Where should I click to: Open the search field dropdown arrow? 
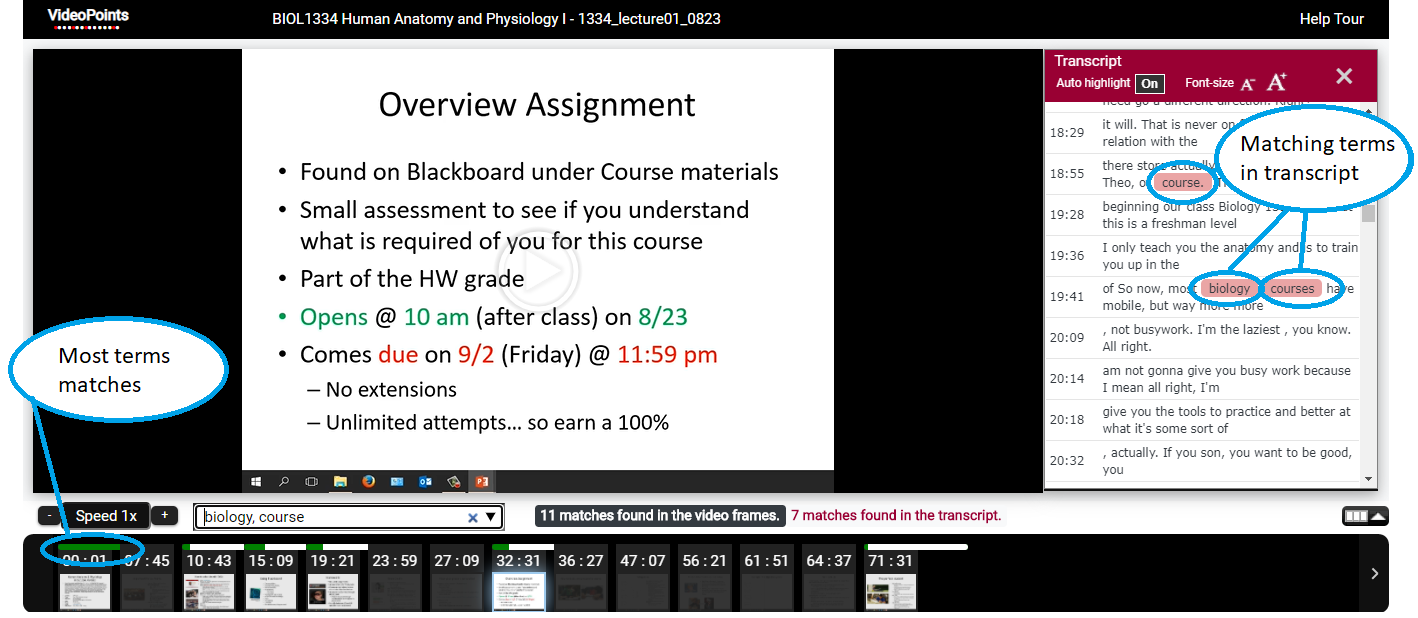(x=491, y=517)
